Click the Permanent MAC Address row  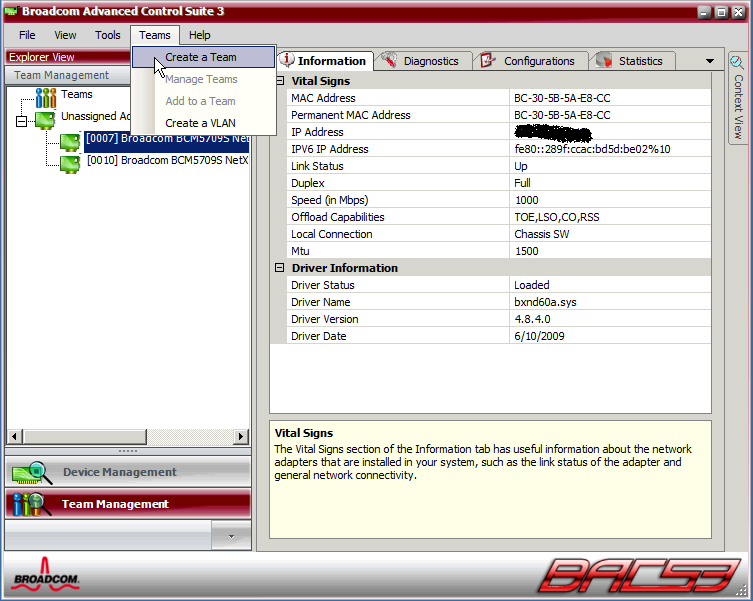pos(499,115)
